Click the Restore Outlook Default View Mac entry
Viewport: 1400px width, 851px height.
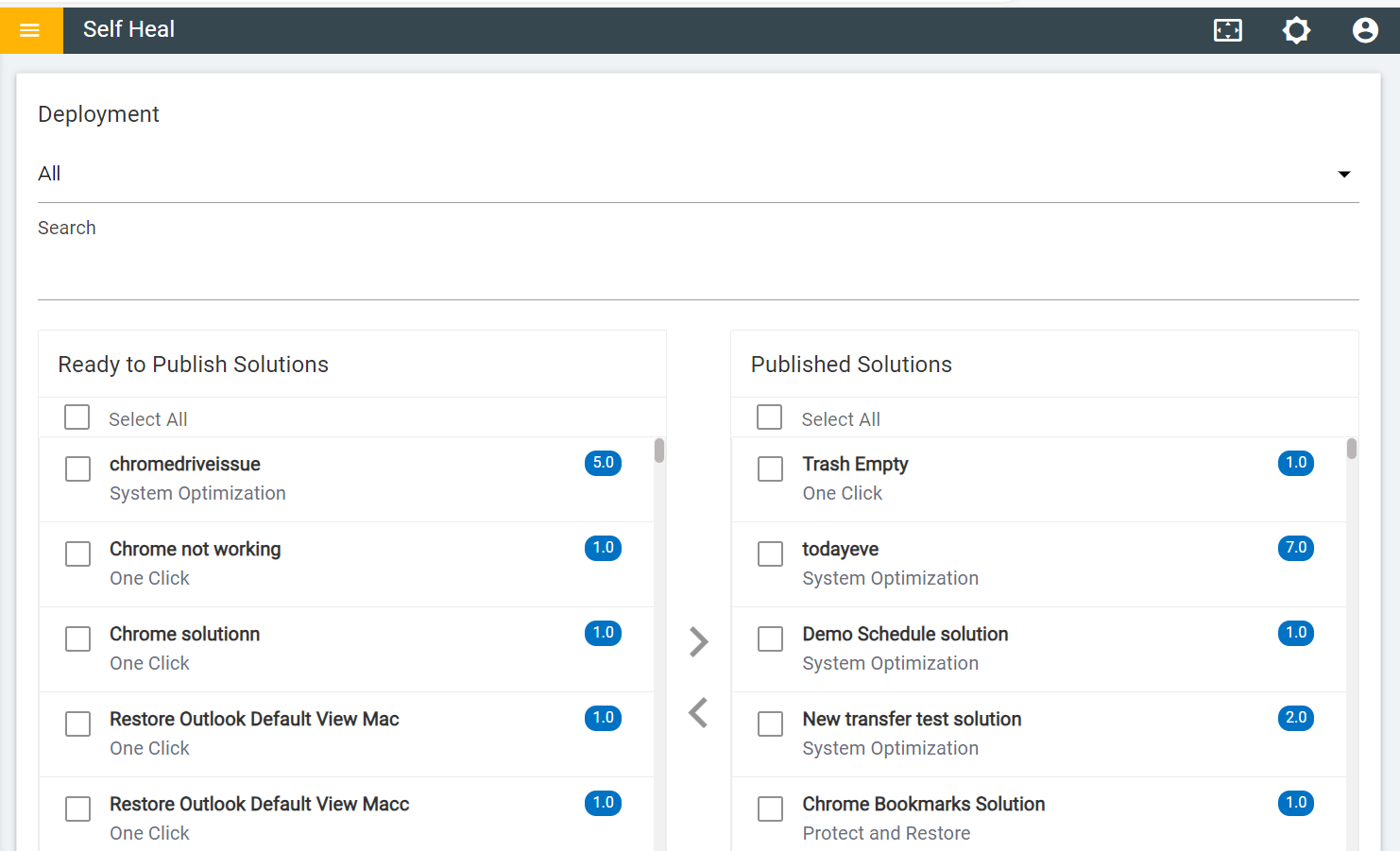[x=254, y=720]
